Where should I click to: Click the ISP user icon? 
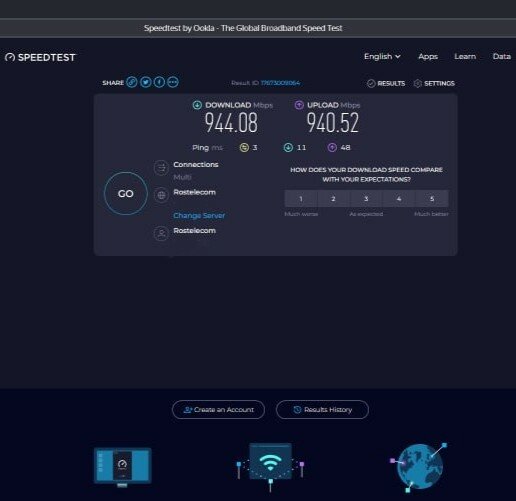161,234
